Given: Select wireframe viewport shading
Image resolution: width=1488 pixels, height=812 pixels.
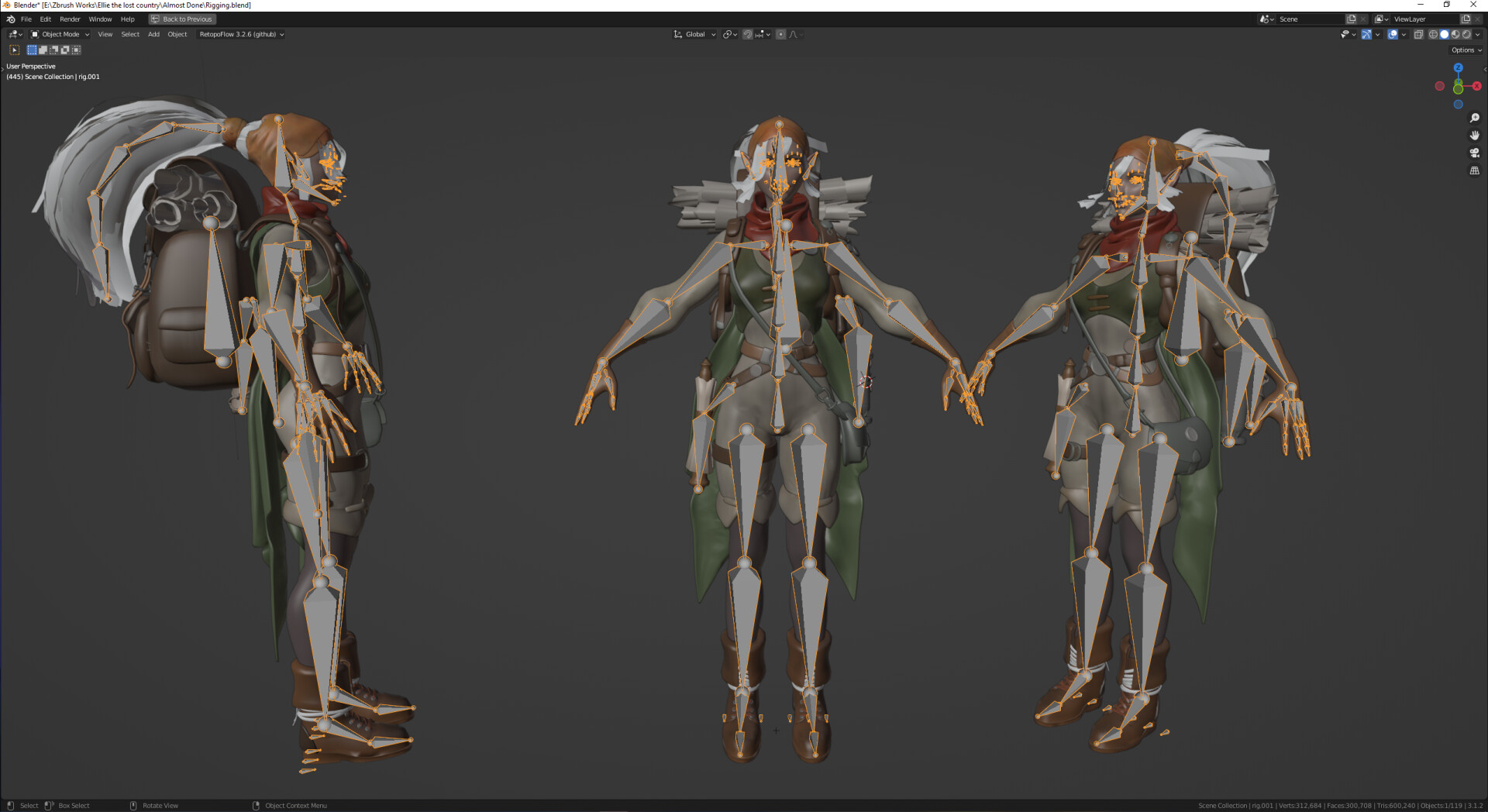Looking at the screenshot, I should pyautogui.click(x=1433, y=34).
